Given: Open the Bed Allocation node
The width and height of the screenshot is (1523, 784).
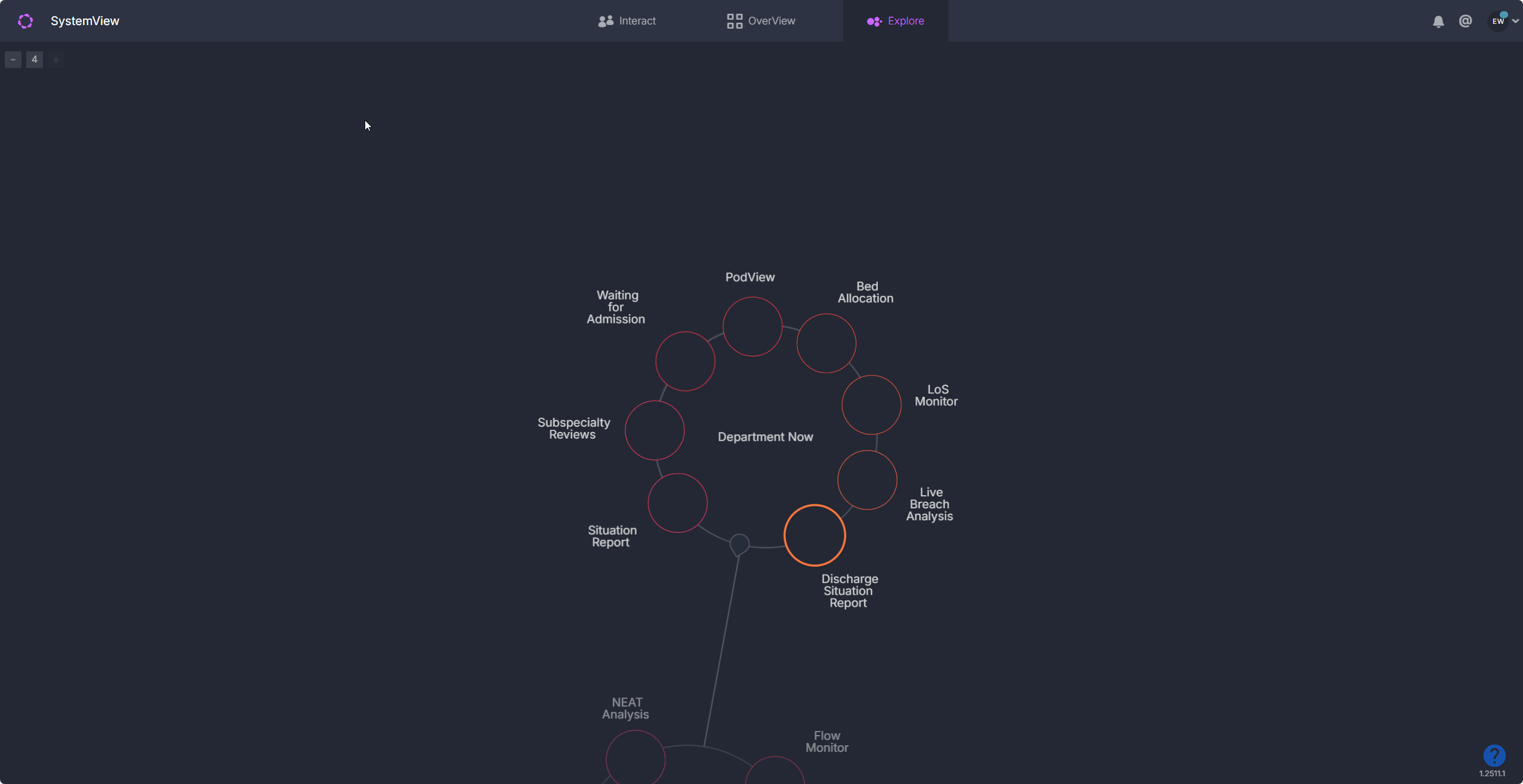Looking at the screenshot, I should 826,344.
